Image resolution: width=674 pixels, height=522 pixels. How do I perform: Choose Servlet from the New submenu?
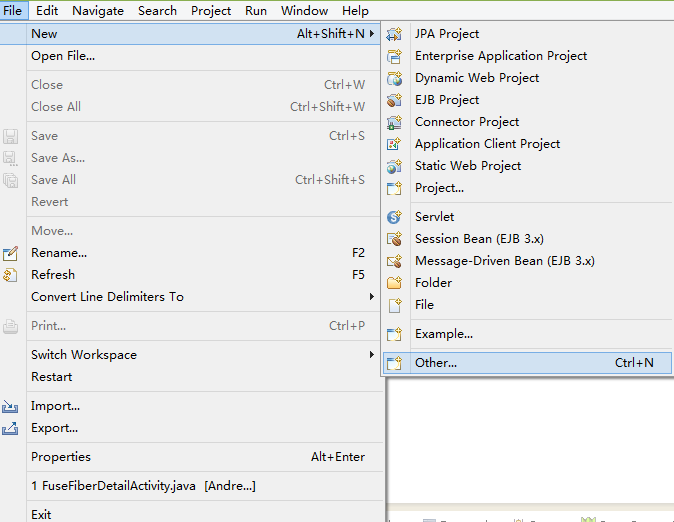pos(528,217)
